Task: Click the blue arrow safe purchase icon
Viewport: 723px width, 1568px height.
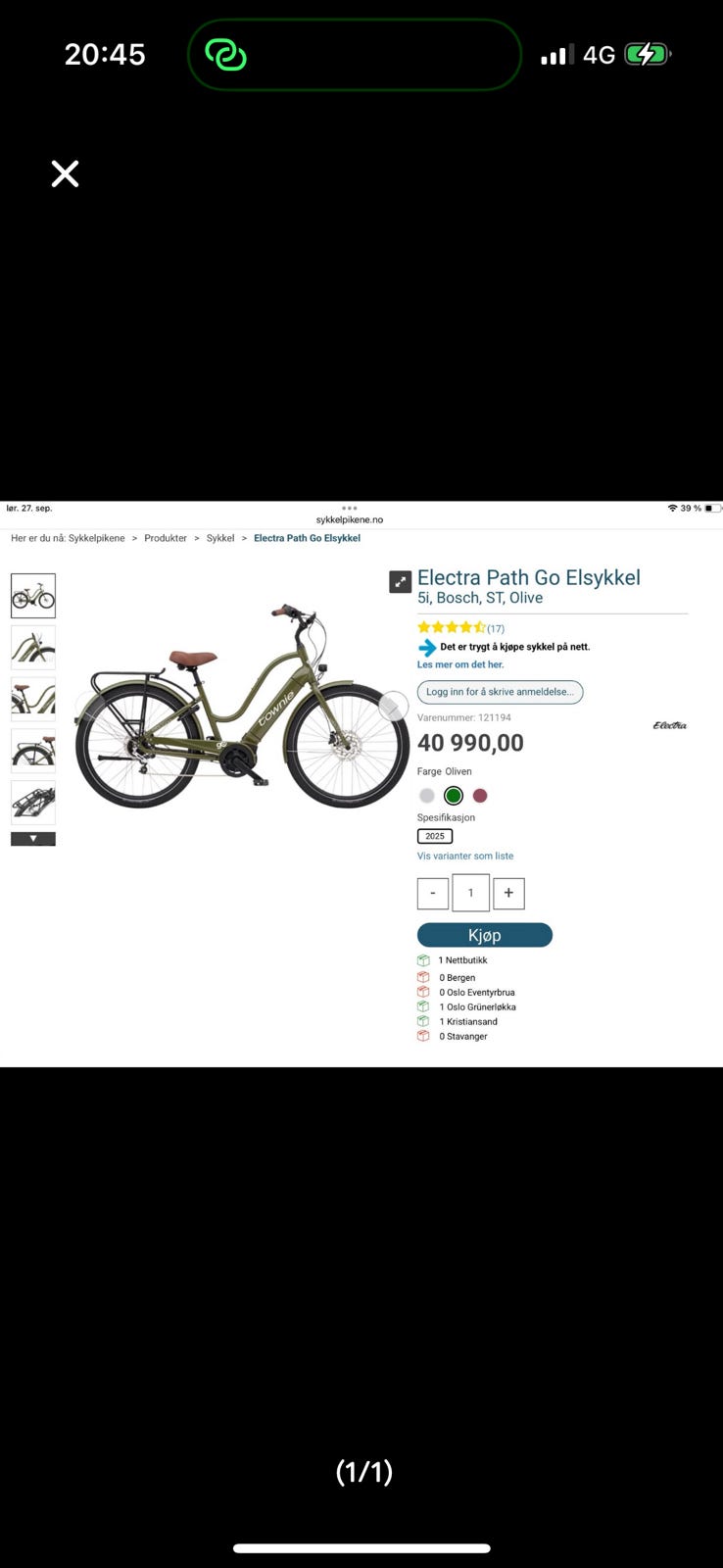Action: tap(427, 648)
